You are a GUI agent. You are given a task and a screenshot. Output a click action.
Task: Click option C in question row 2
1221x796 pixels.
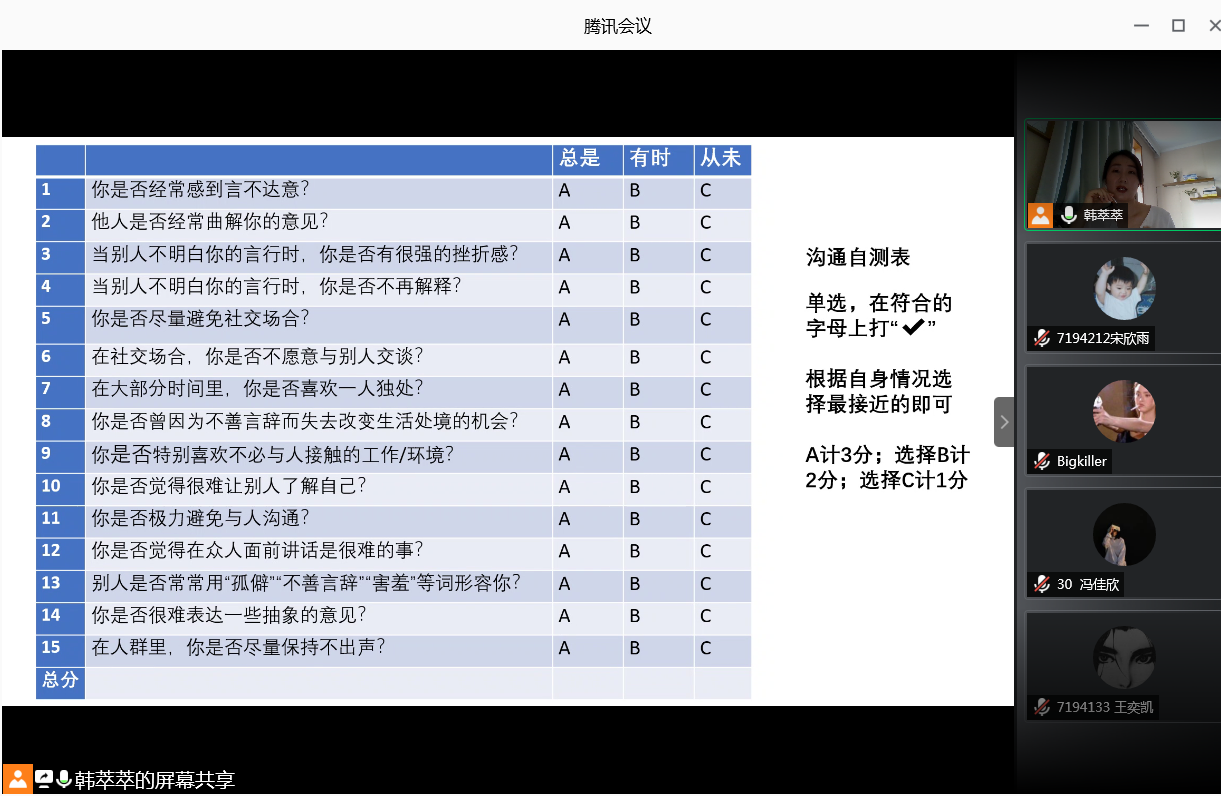click(705, 223)
